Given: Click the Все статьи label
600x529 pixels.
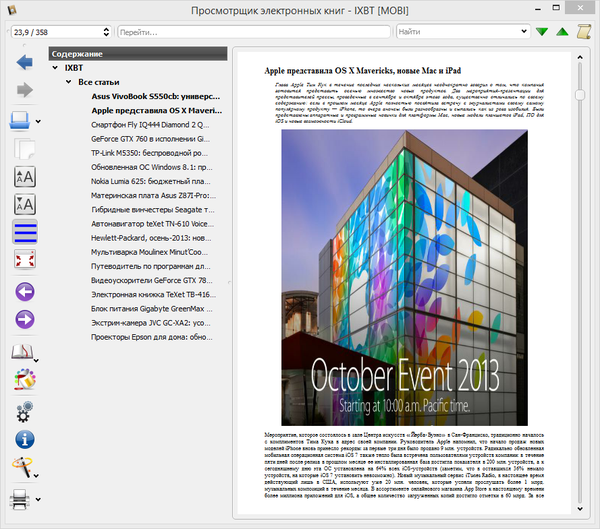Looking at the screenshot, I should click(99, 82).
